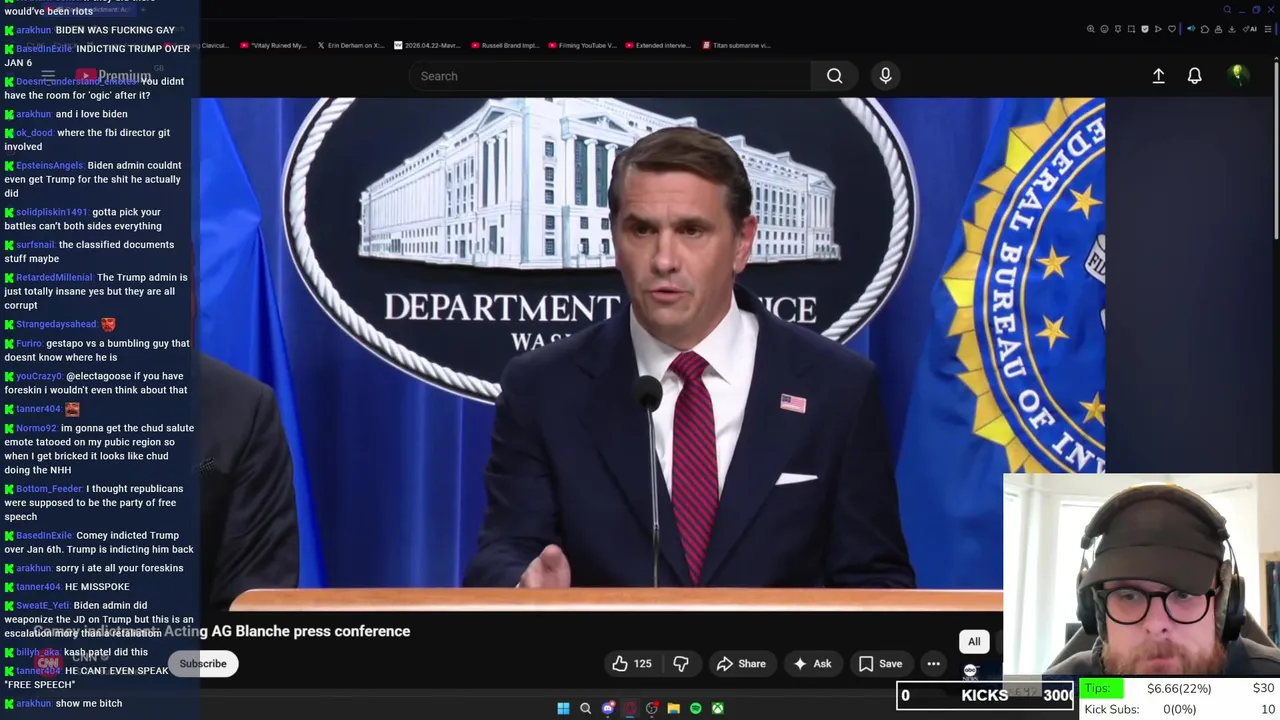
Task: Open the YouTube account avatar menu
Action: coord(1238,76)
